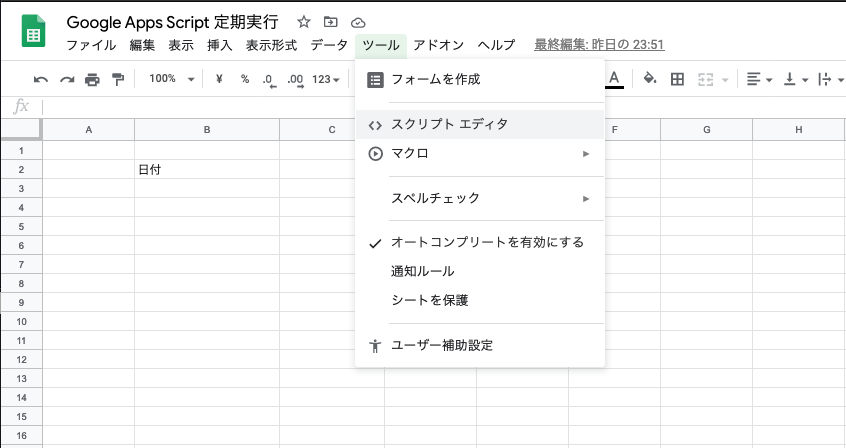This screenshot has width=846, height=448.
Task: Check the cloud save status icon
Action: click(x=358, y=23)
